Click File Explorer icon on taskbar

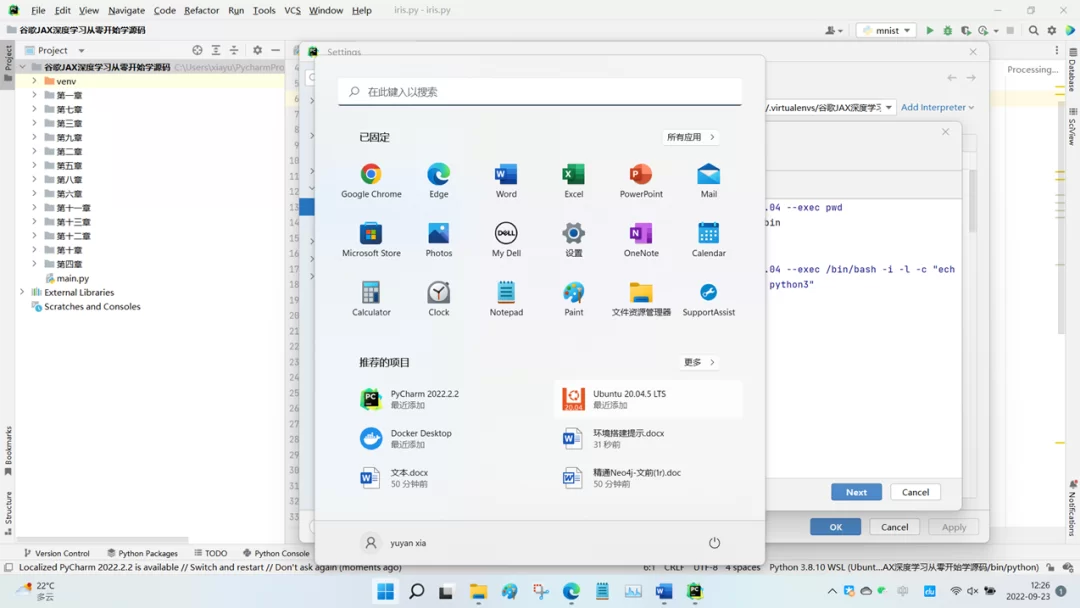(x=478, y=591)
